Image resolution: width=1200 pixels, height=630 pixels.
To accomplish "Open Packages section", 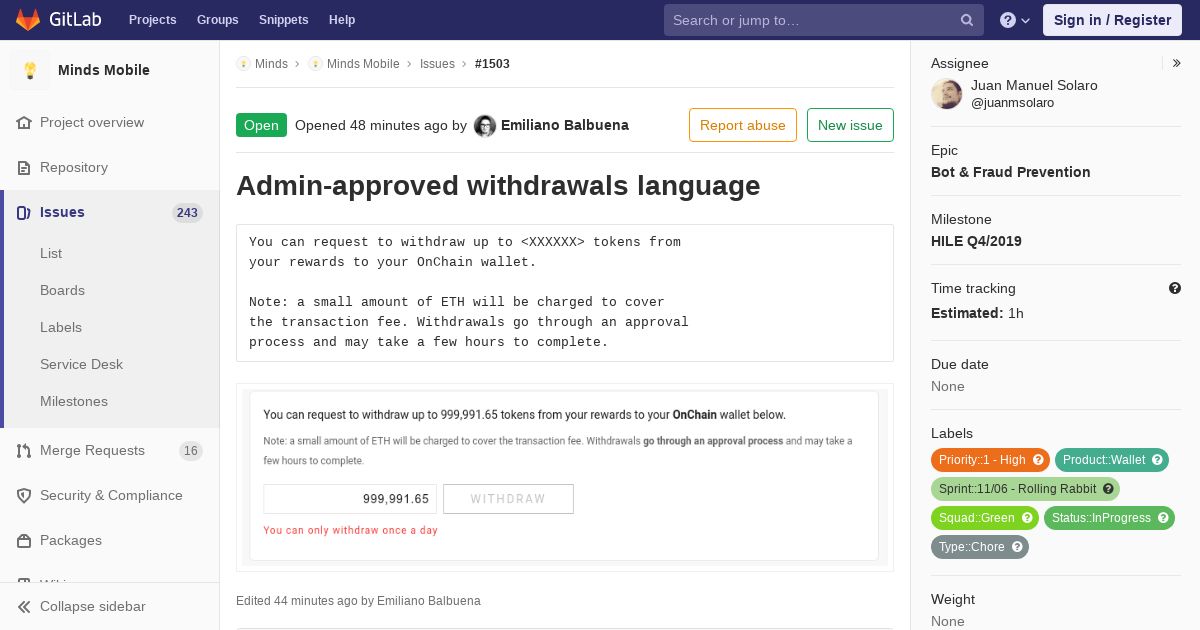I will (x=71, y=540).
